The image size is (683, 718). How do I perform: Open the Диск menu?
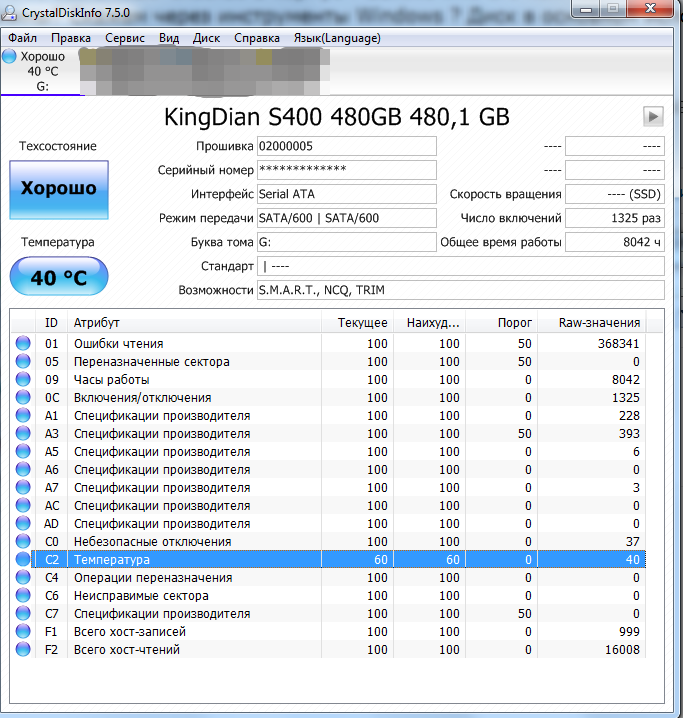pos(206,38)
